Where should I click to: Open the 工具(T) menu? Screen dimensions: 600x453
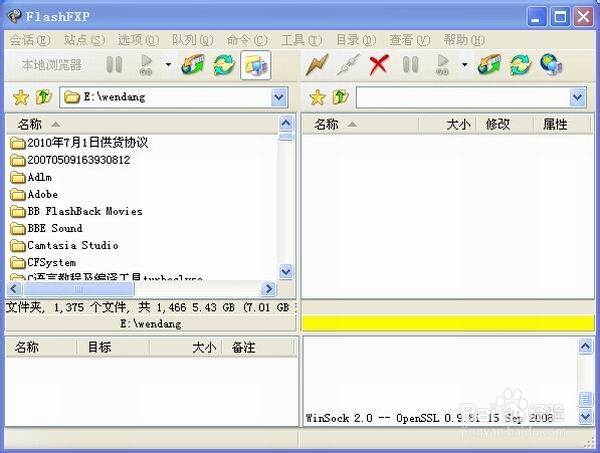click(301, 40)
